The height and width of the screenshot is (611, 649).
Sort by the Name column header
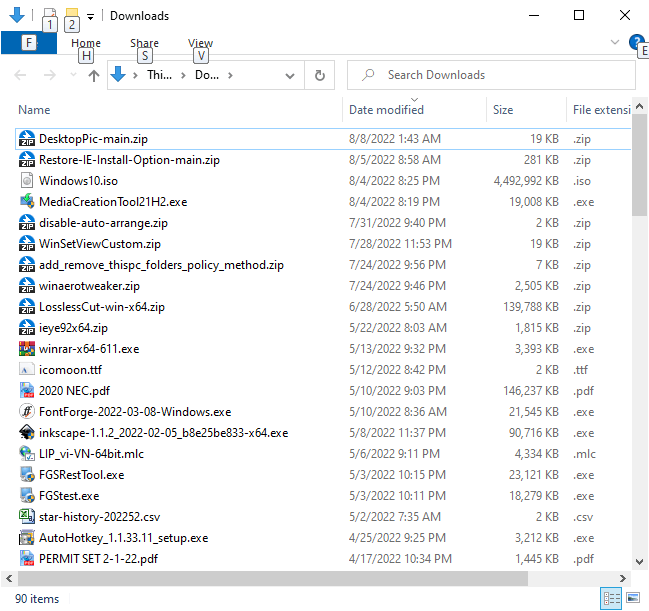click(34, 110)
